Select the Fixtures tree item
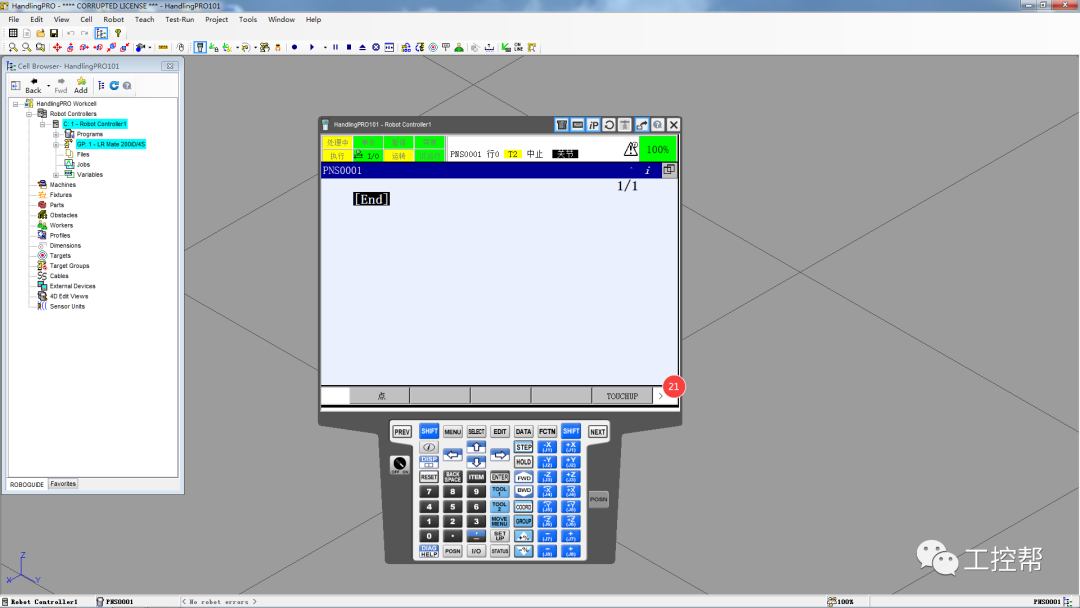 pyautogui.click(x=61, y=195)
